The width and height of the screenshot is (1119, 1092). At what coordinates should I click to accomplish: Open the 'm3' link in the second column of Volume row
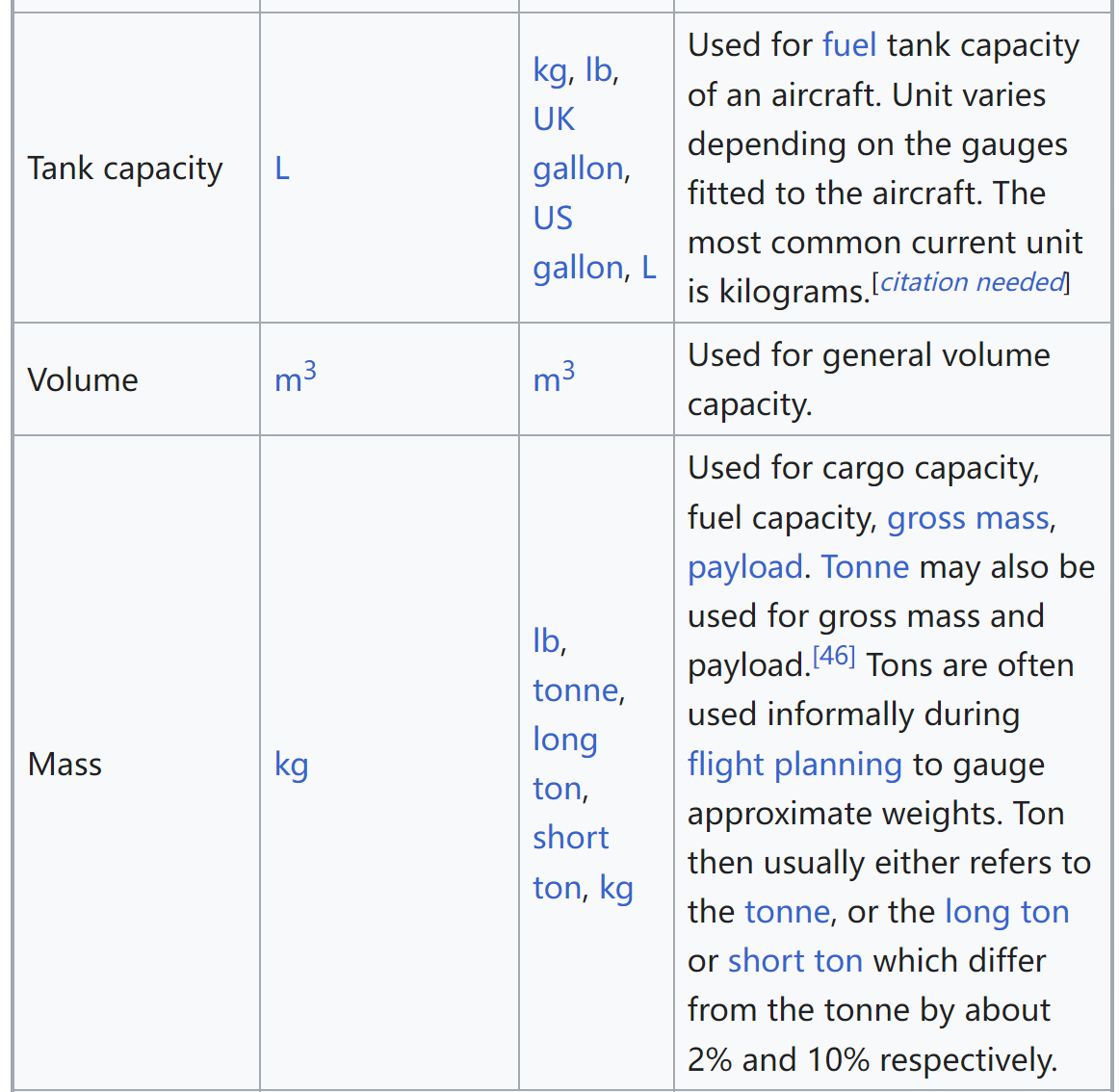[x=296, y=377]
